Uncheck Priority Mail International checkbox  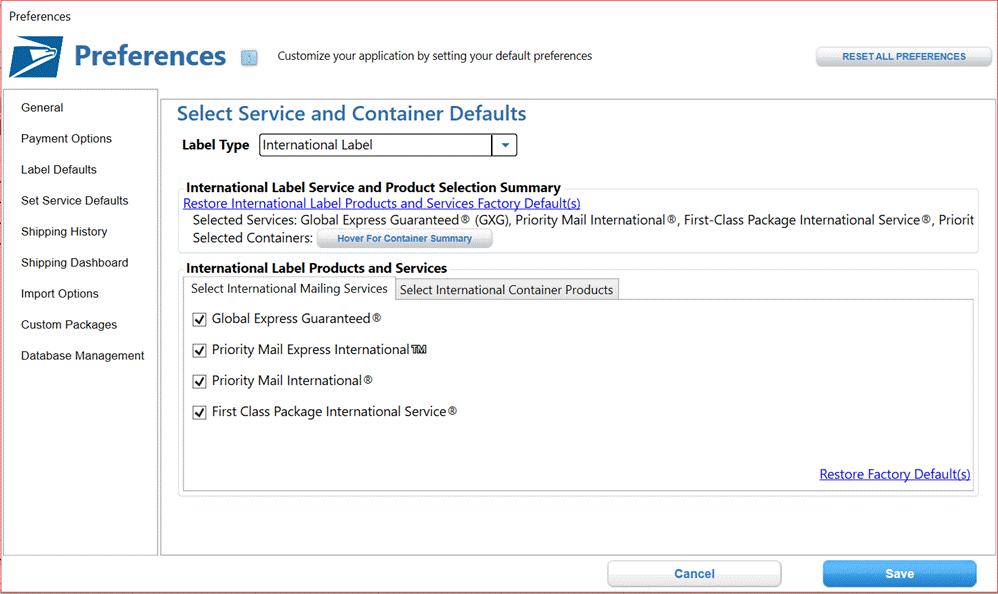(199, 381)
